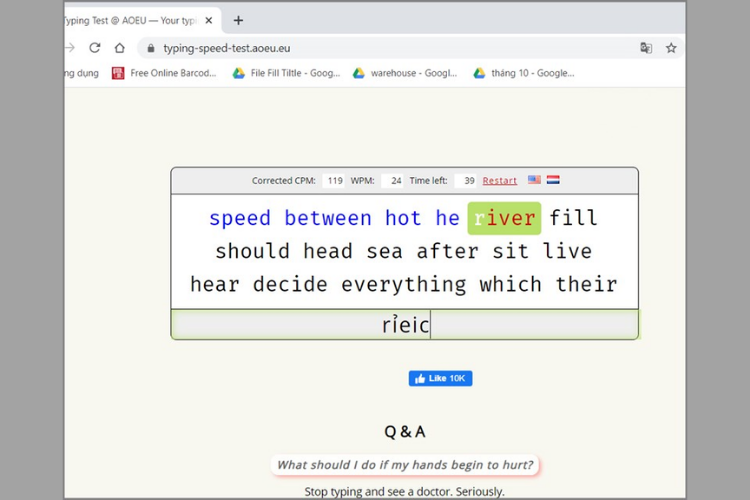Switch to US English flag icon
The height and width of the screenshot is (500, 750).
(x=534, y=180)
